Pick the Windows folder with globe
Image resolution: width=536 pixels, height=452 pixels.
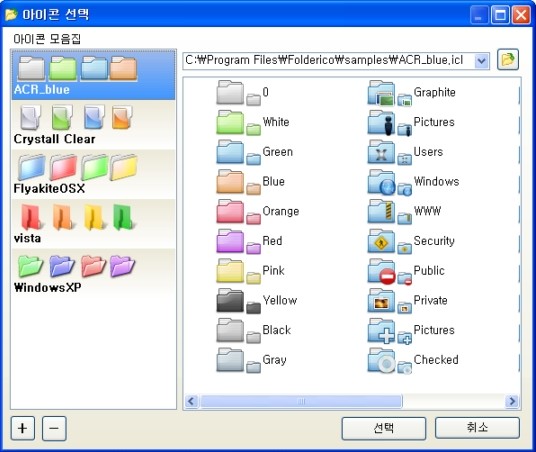[x=381, y=182]
